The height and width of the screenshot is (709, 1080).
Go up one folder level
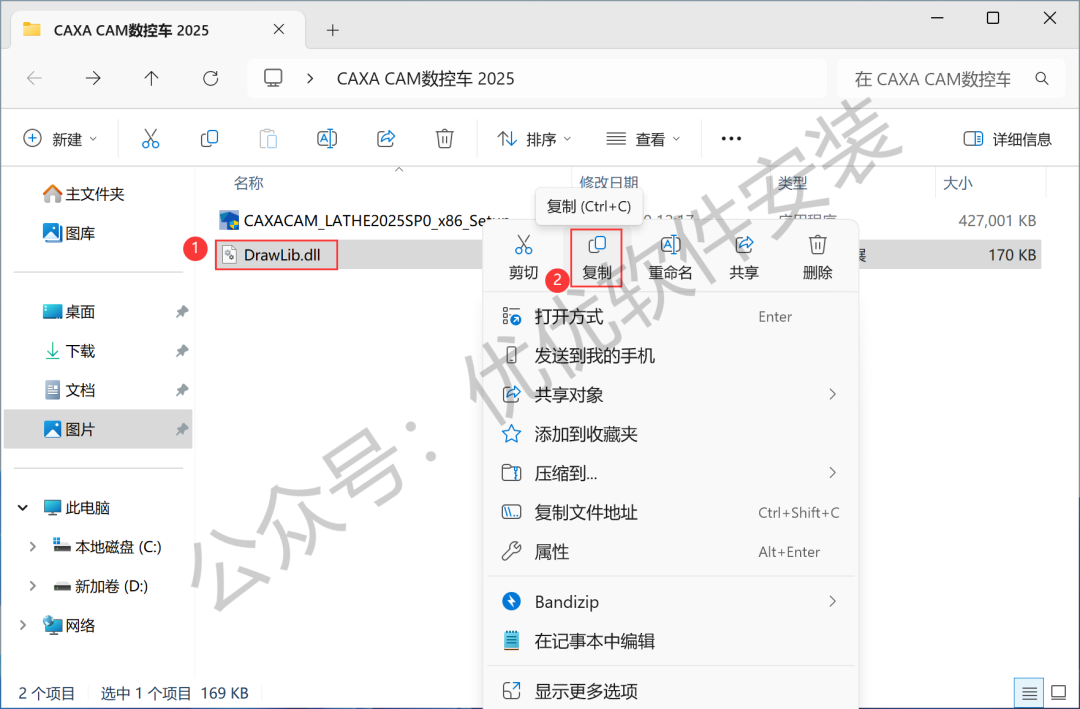coord(152,79)
